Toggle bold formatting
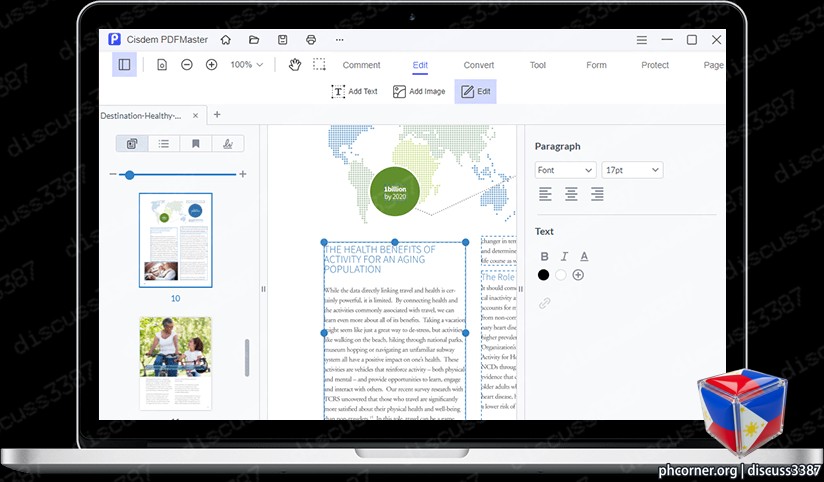This screenshot has height=482, width=824. click(544, 257)
